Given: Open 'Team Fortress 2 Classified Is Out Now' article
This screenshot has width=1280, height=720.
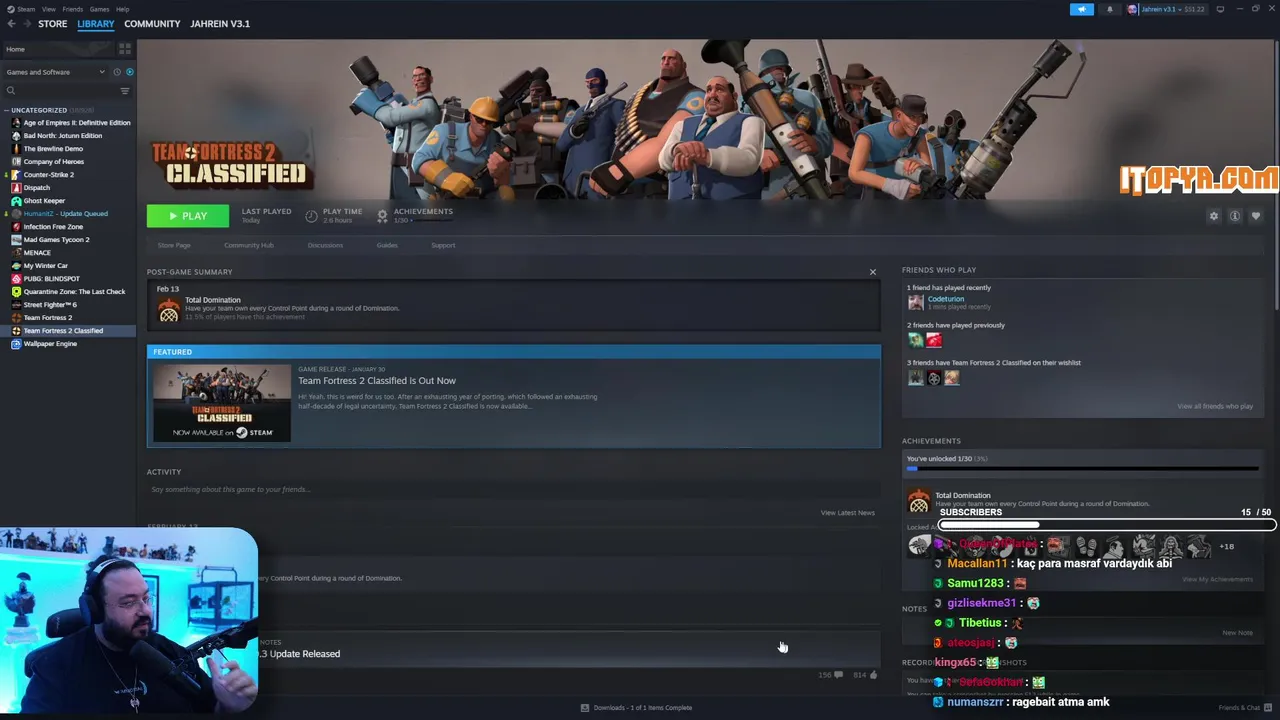Looking at the screenshot, I should tap(377, 381).
